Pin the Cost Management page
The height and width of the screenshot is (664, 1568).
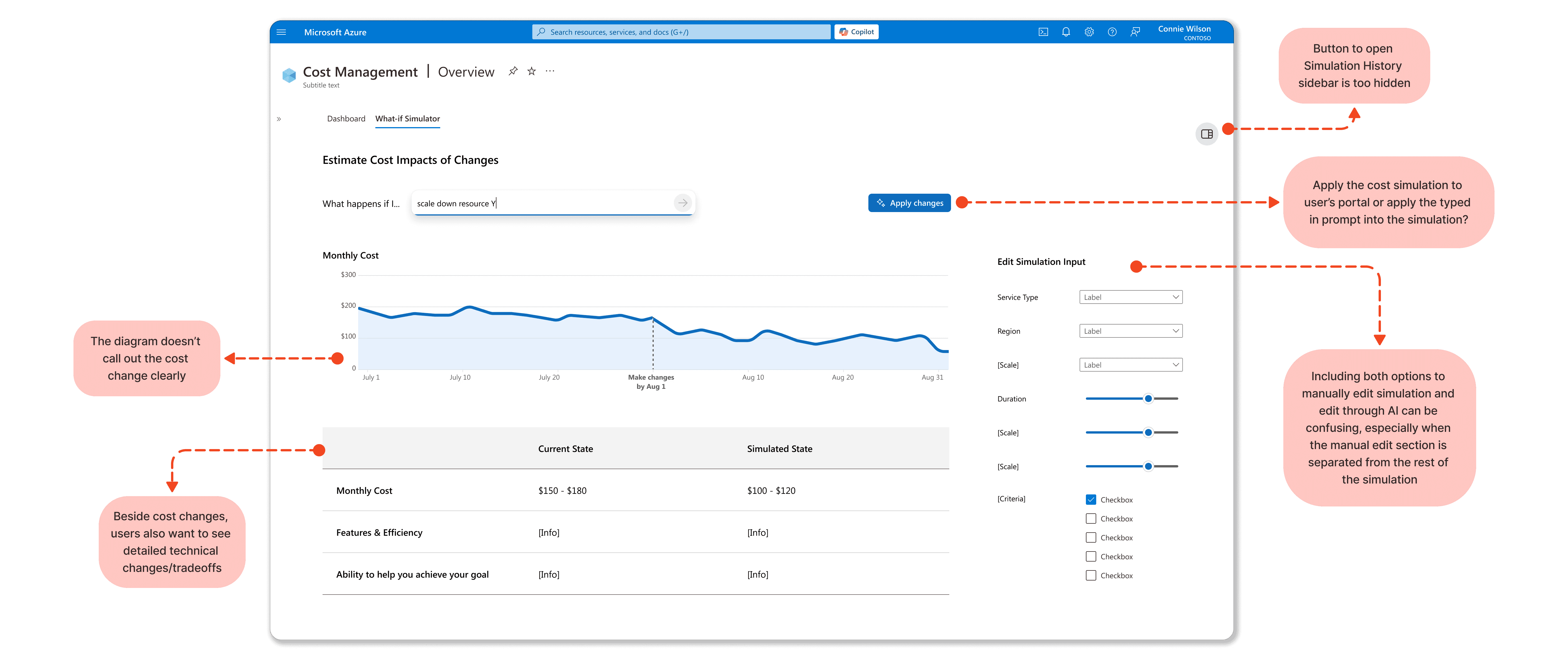click(513, 71)
